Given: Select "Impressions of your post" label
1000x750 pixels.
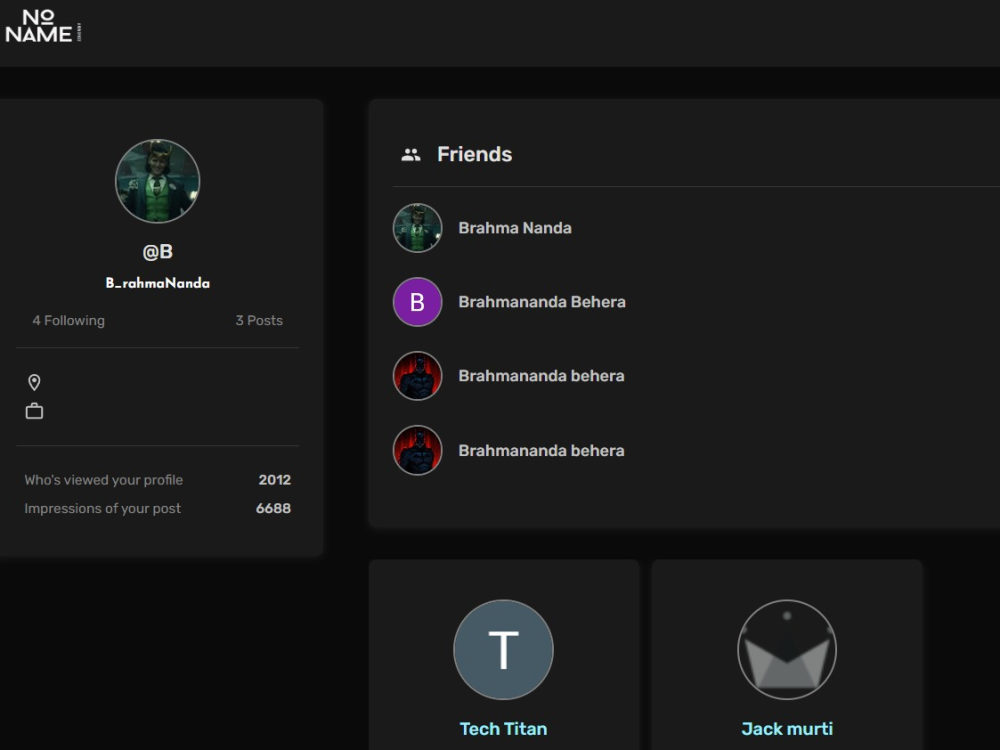Looking at the screenshot, I should click(102, 508).
